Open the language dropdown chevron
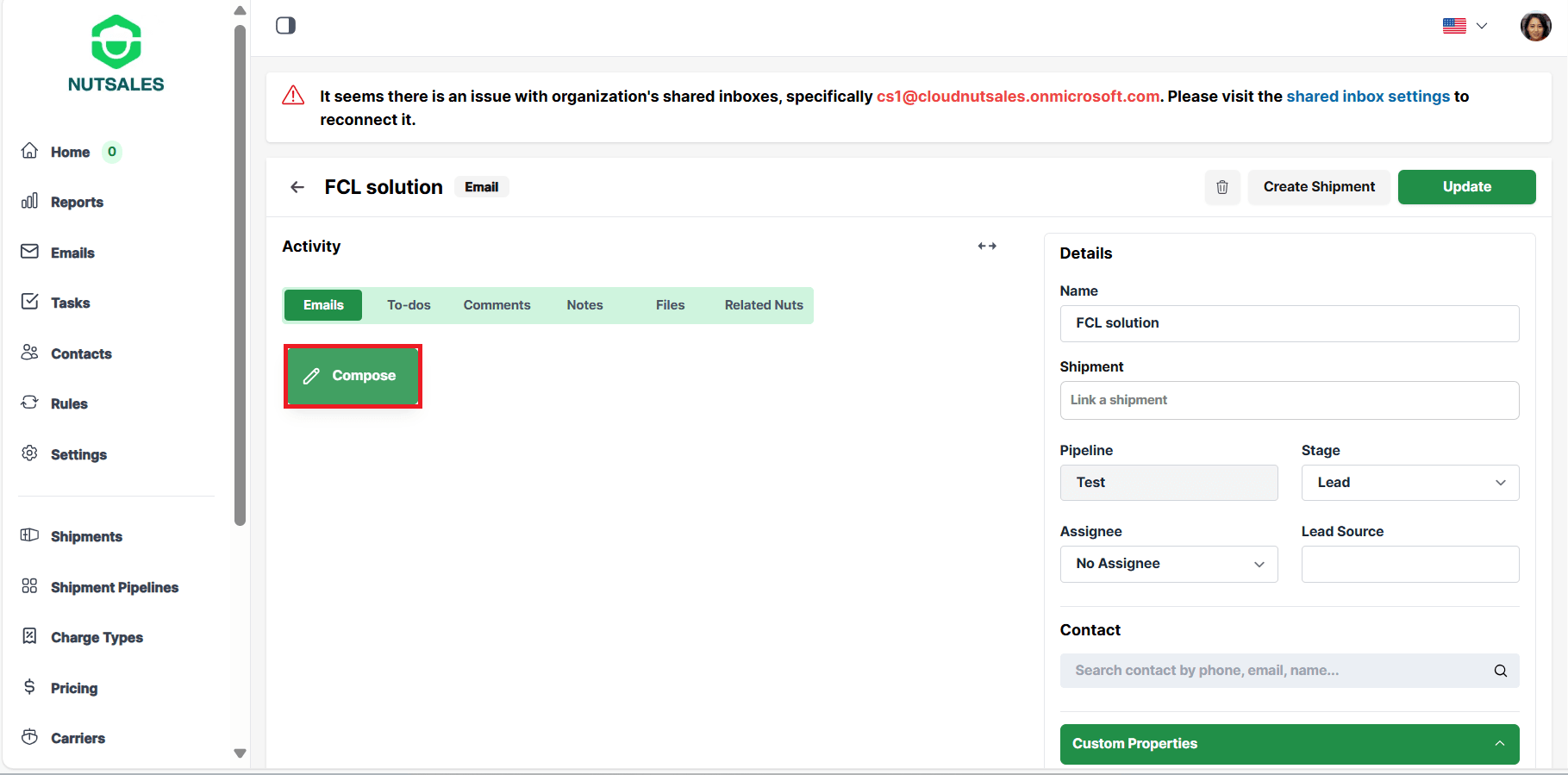 tap(1482, 26)
